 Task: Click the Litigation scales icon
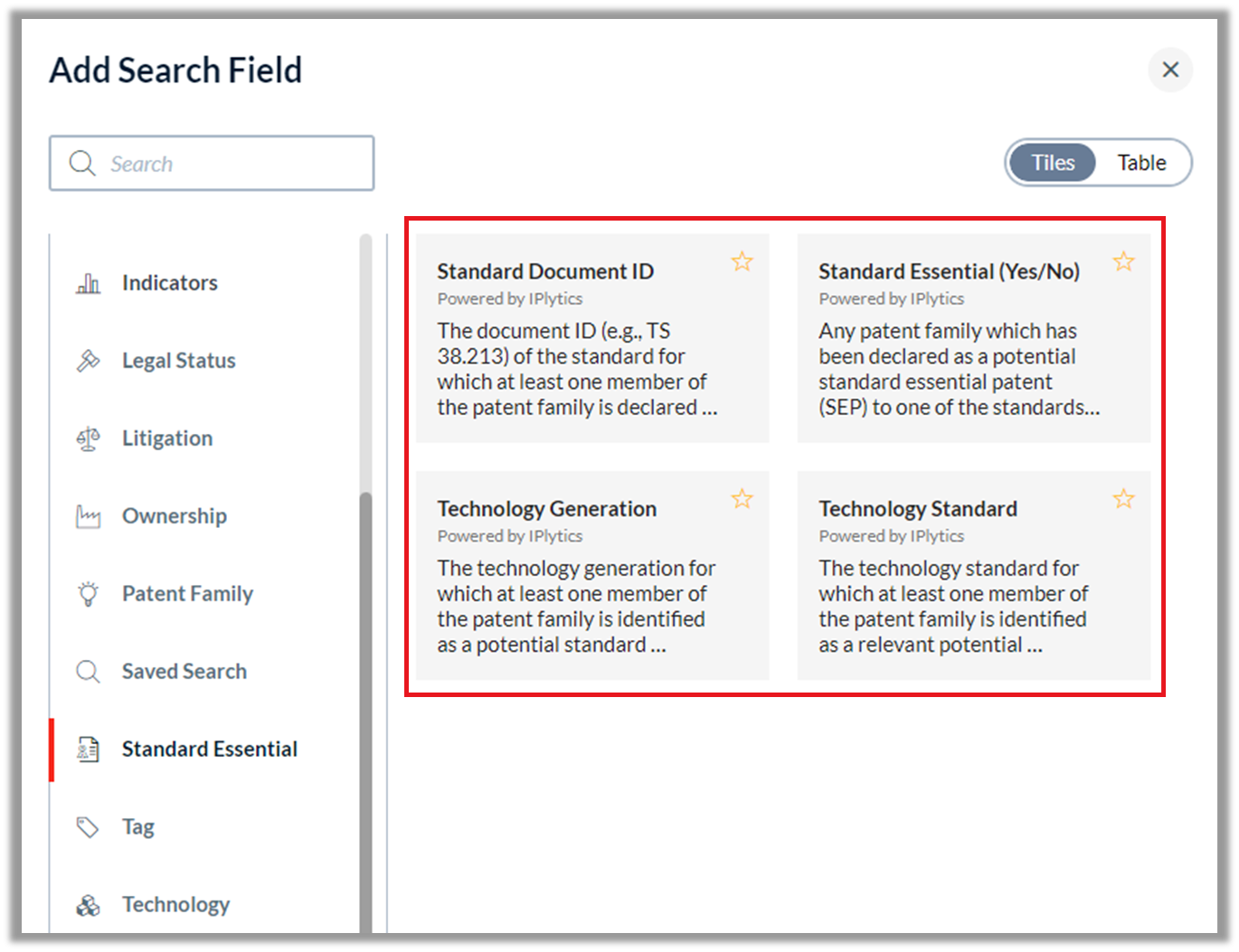click(88, 438)
